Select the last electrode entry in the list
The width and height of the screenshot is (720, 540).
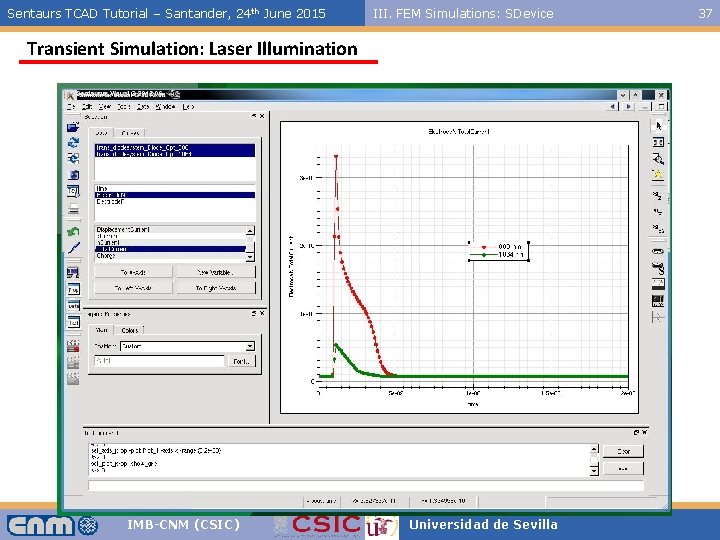tap(175, 202)
